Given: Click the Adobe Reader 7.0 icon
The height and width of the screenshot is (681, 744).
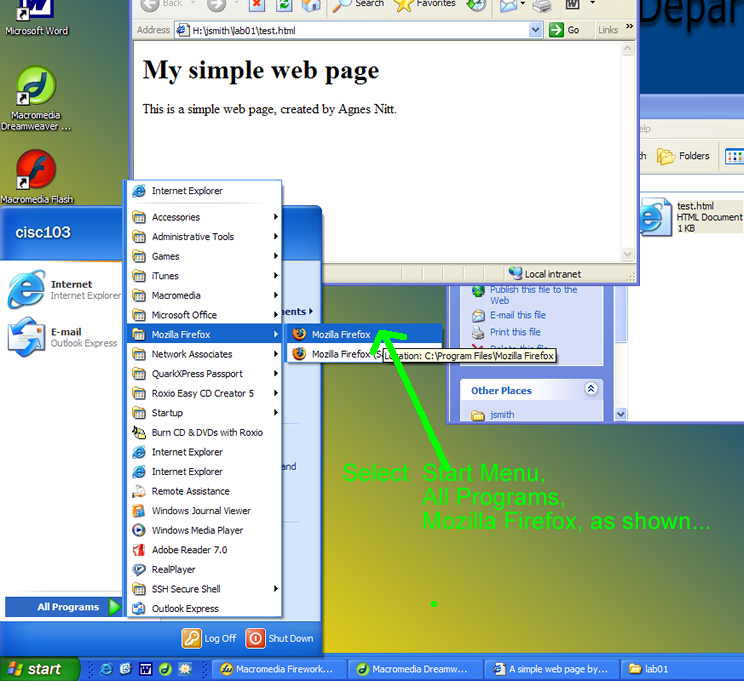Looking at the screenshot, I should 139,550.
